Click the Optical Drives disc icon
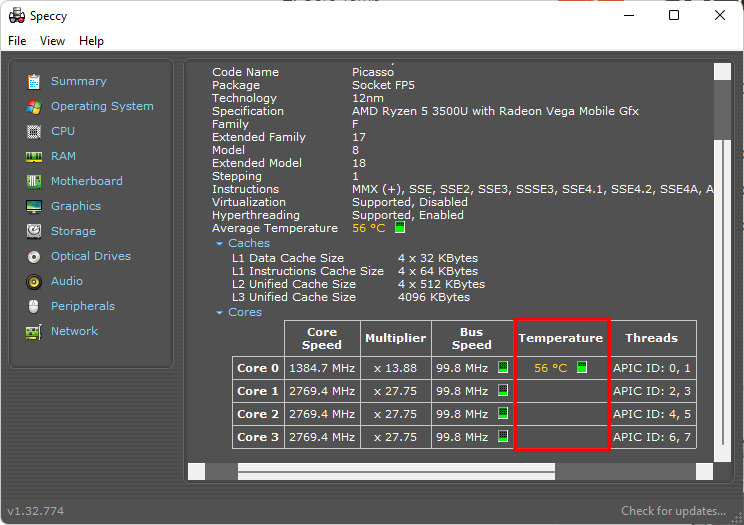 (x=34, y=257)
